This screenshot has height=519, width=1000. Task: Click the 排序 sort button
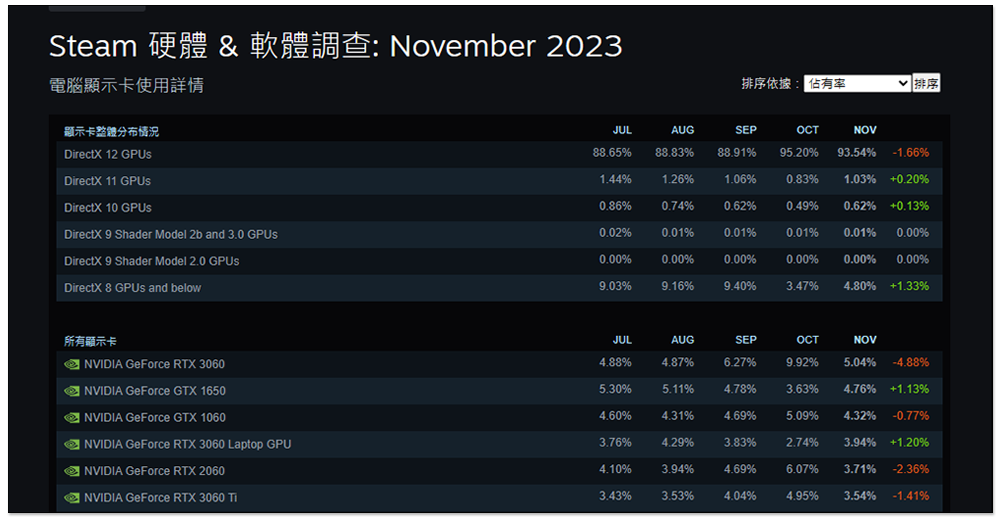click(926, 84)
